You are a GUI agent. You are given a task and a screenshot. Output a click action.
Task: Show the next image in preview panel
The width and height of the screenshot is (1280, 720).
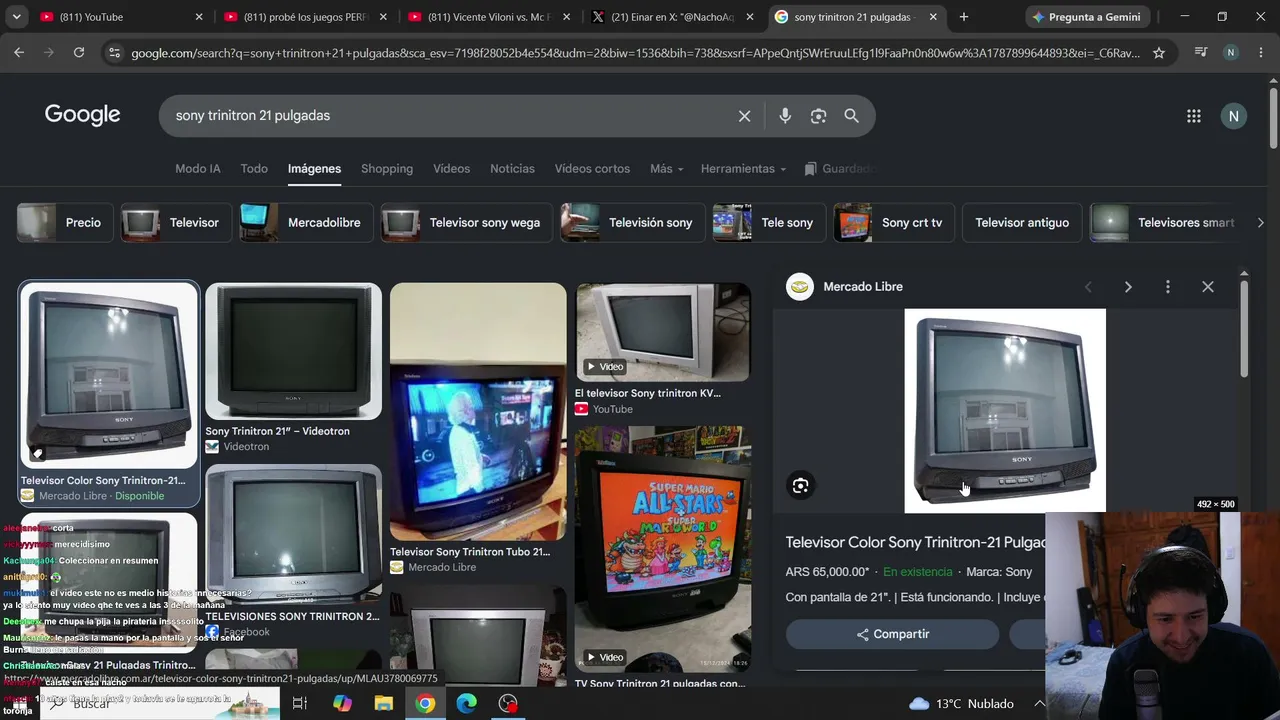(1128, 287)
